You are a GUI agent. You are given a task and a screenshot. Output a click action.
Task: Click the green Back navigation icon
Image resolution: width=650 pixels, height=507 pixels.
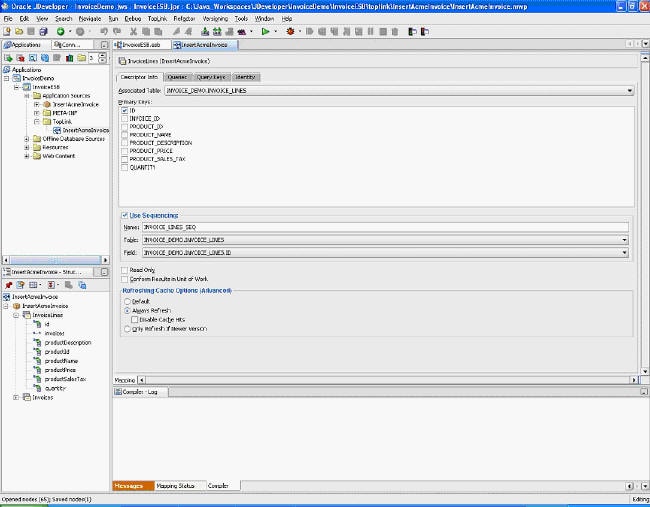tap(61, 32)
